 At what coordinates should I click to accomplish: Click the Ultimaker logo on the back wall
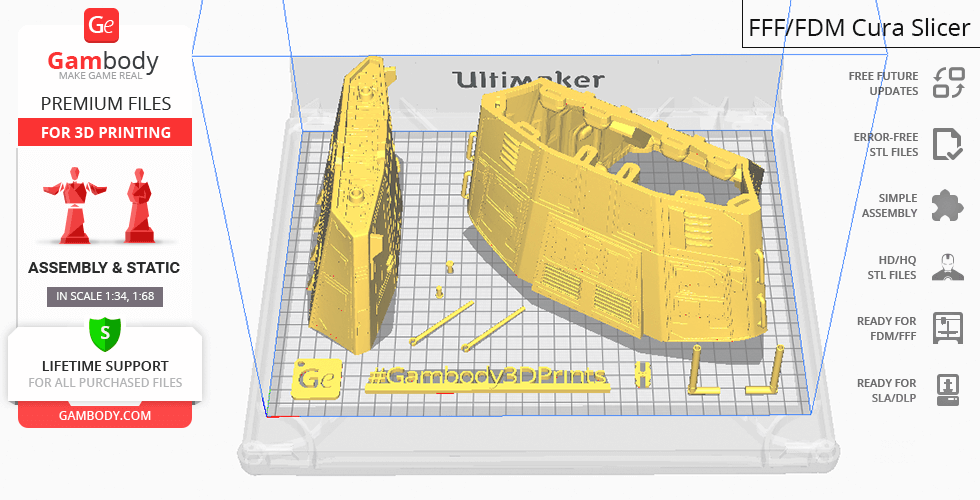tap(528, 80)
